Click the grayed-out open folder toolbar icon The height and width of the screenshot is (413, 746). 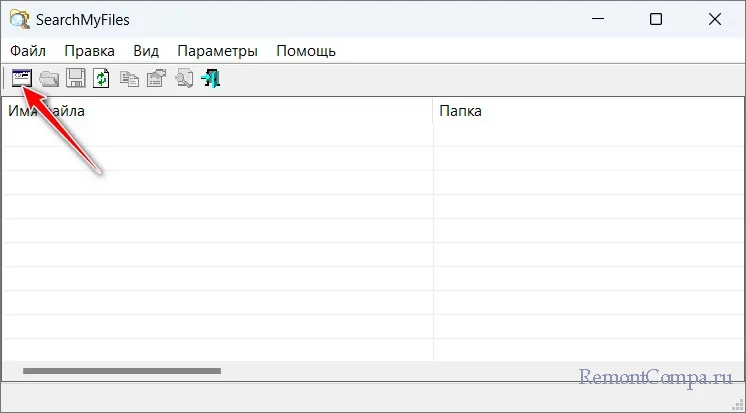pos(48,78)
